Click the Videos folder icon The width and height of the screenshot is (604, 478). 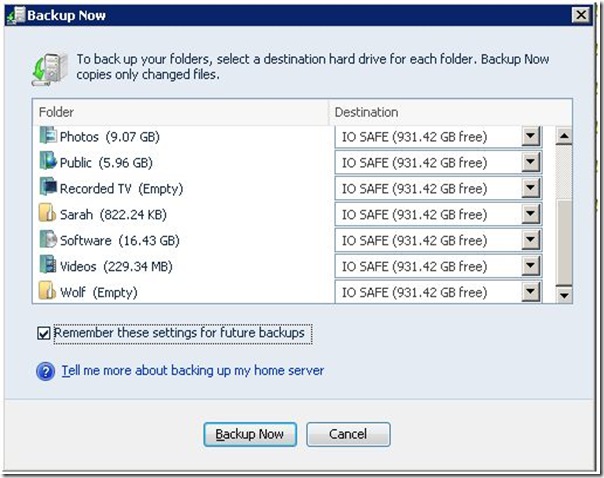click(47, 266)
